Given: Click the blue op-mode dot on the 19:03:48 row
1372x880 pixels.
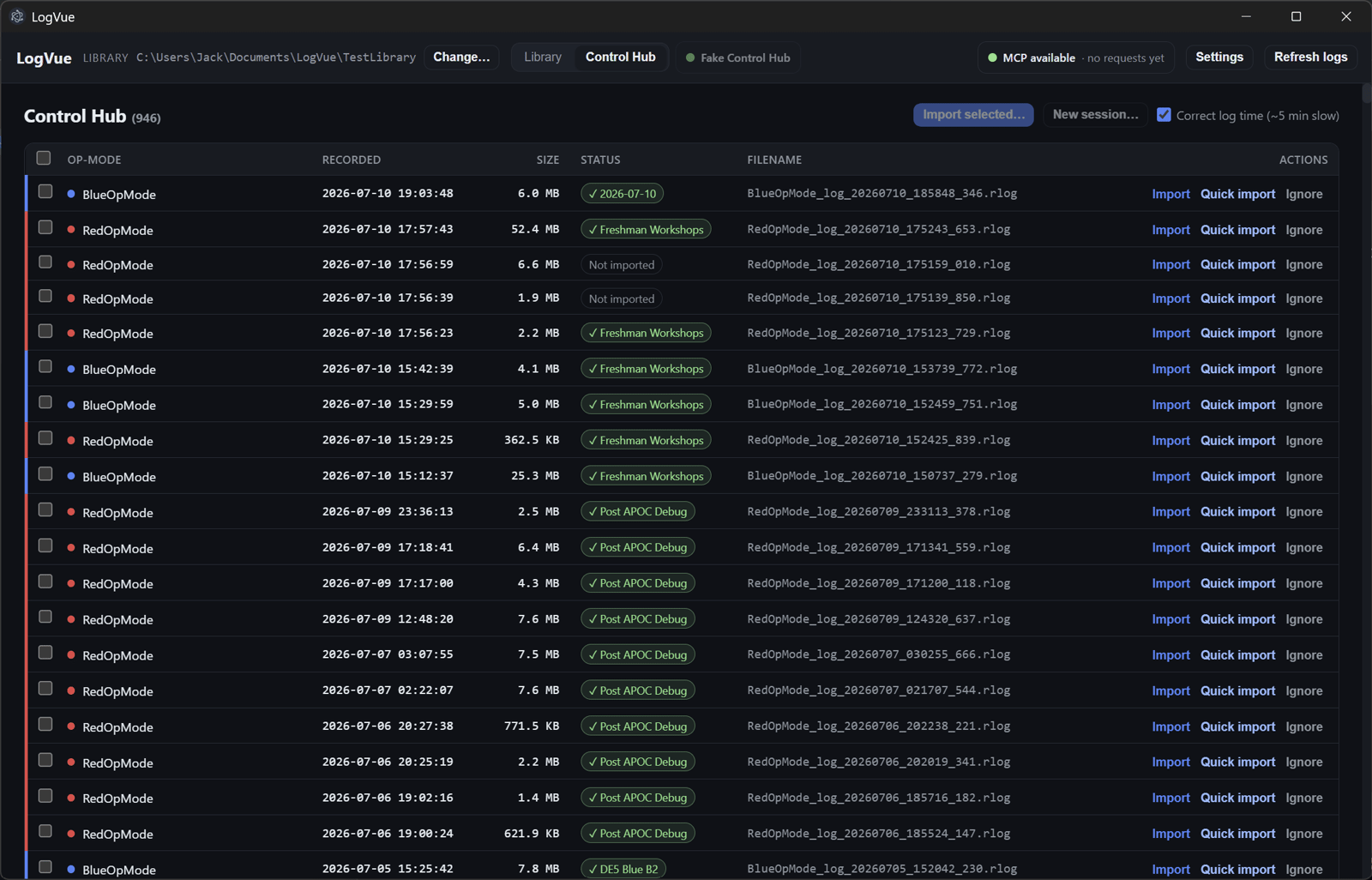Looking at the screenshot, I should tap(71, 194).
